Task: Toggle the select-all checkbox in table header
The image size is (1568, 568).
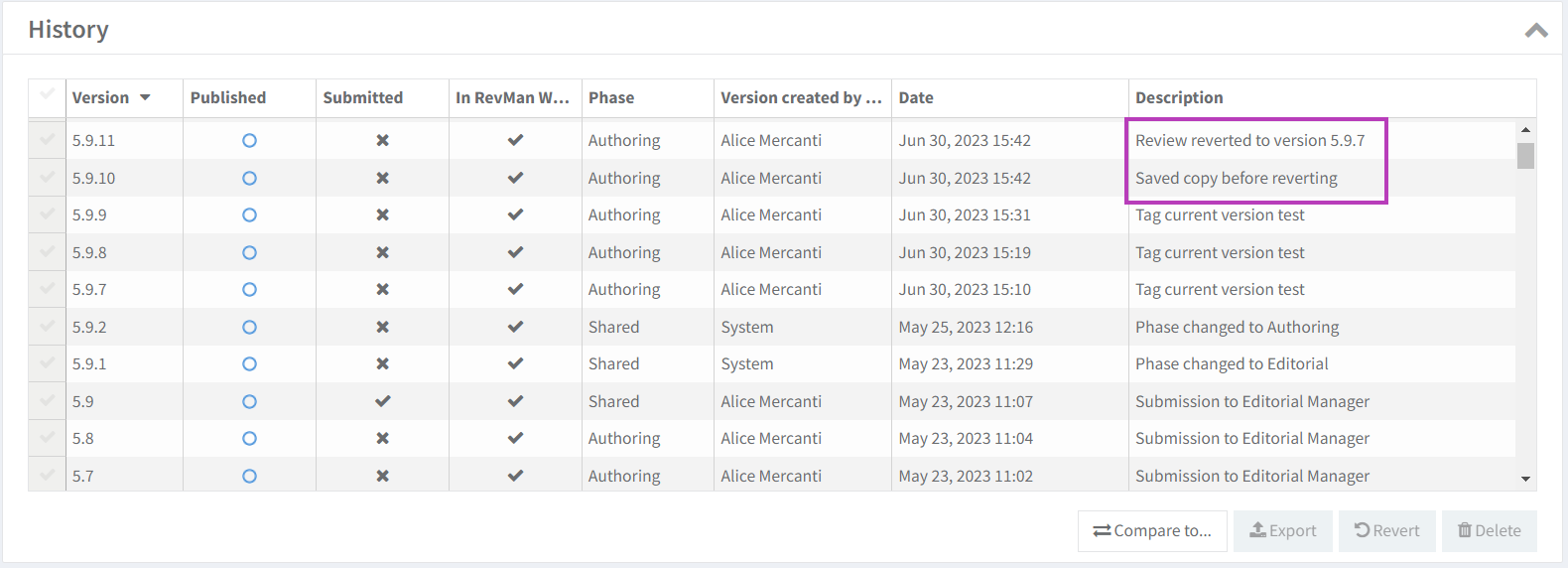Action: [47, 96]
